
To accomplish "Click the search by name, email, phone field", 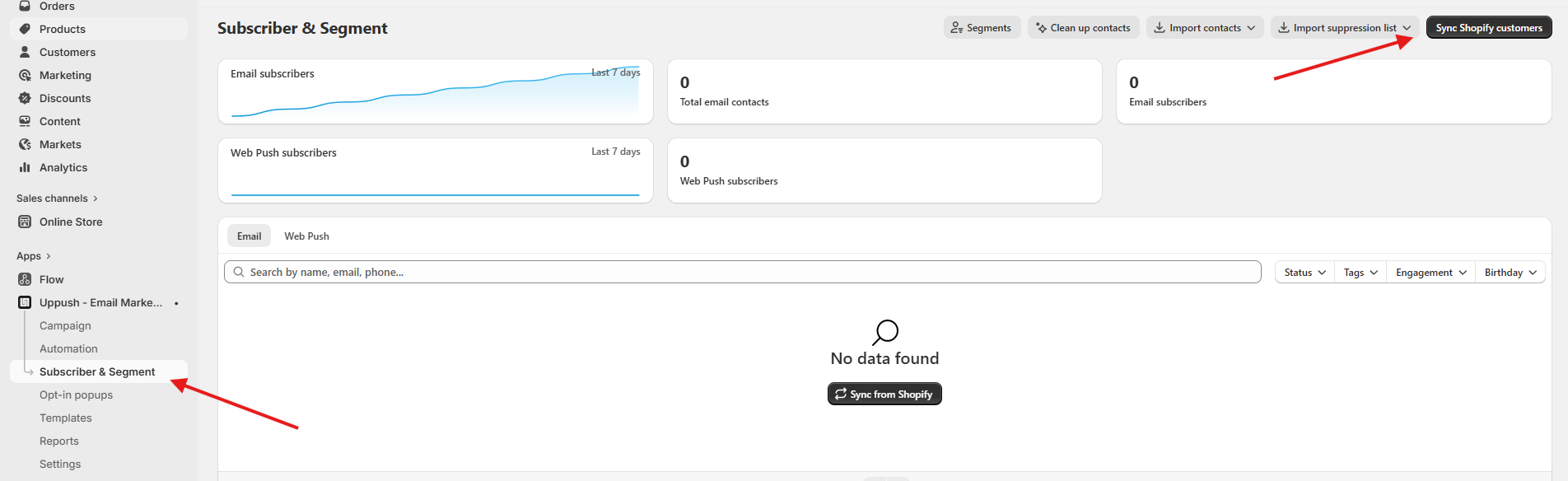I will 742,272.
